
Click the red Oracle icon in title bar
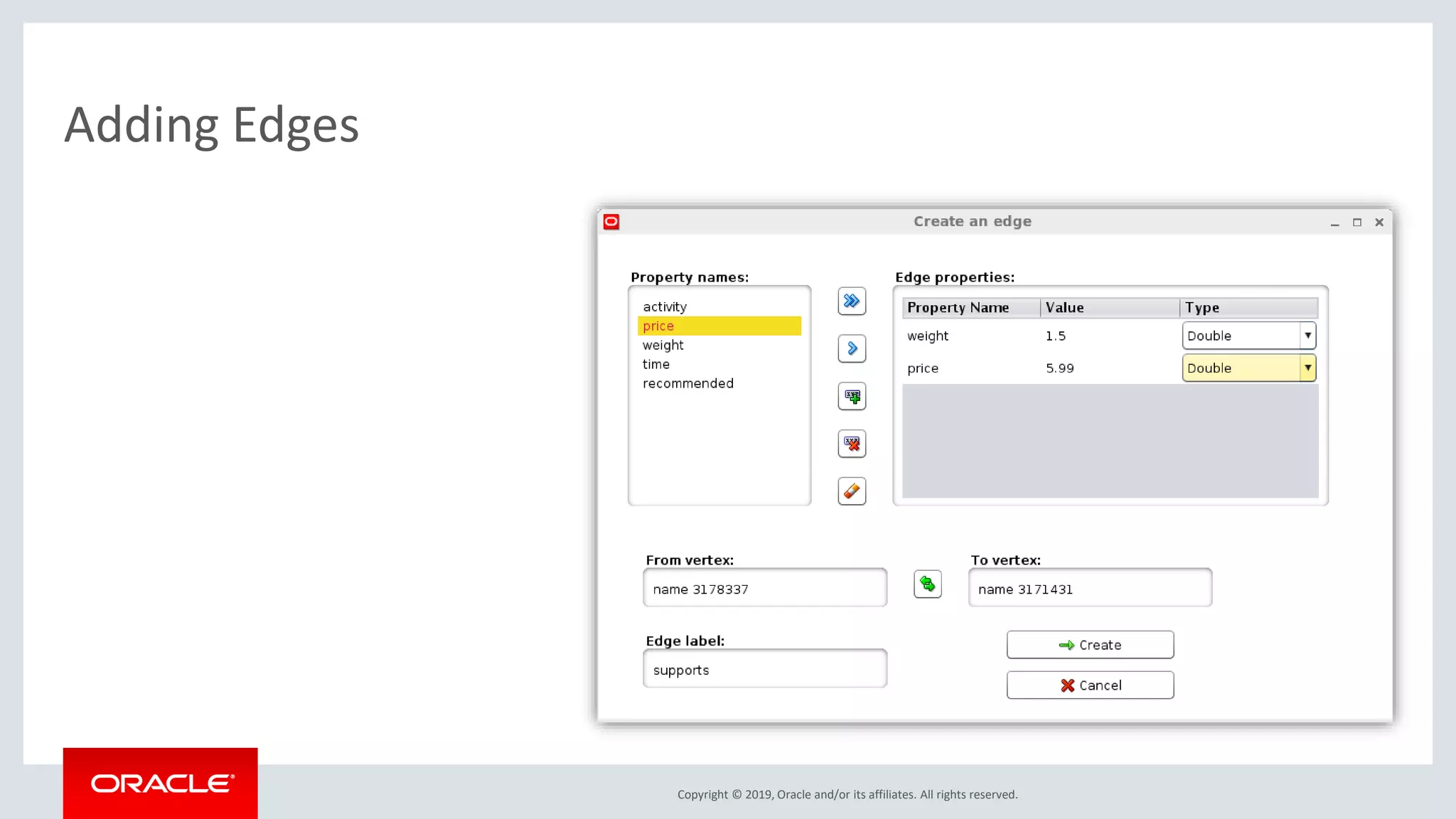pos(611,222)
